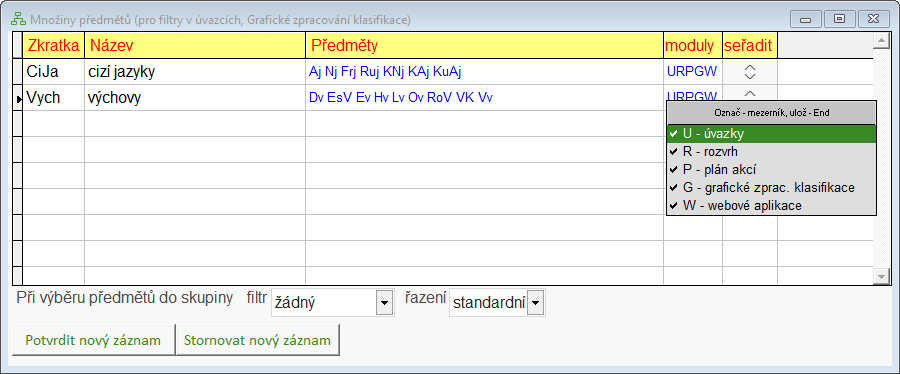The image size is (900, 374).
Task: Click the sort arrow in the Vych row
Action: (750, 95)
